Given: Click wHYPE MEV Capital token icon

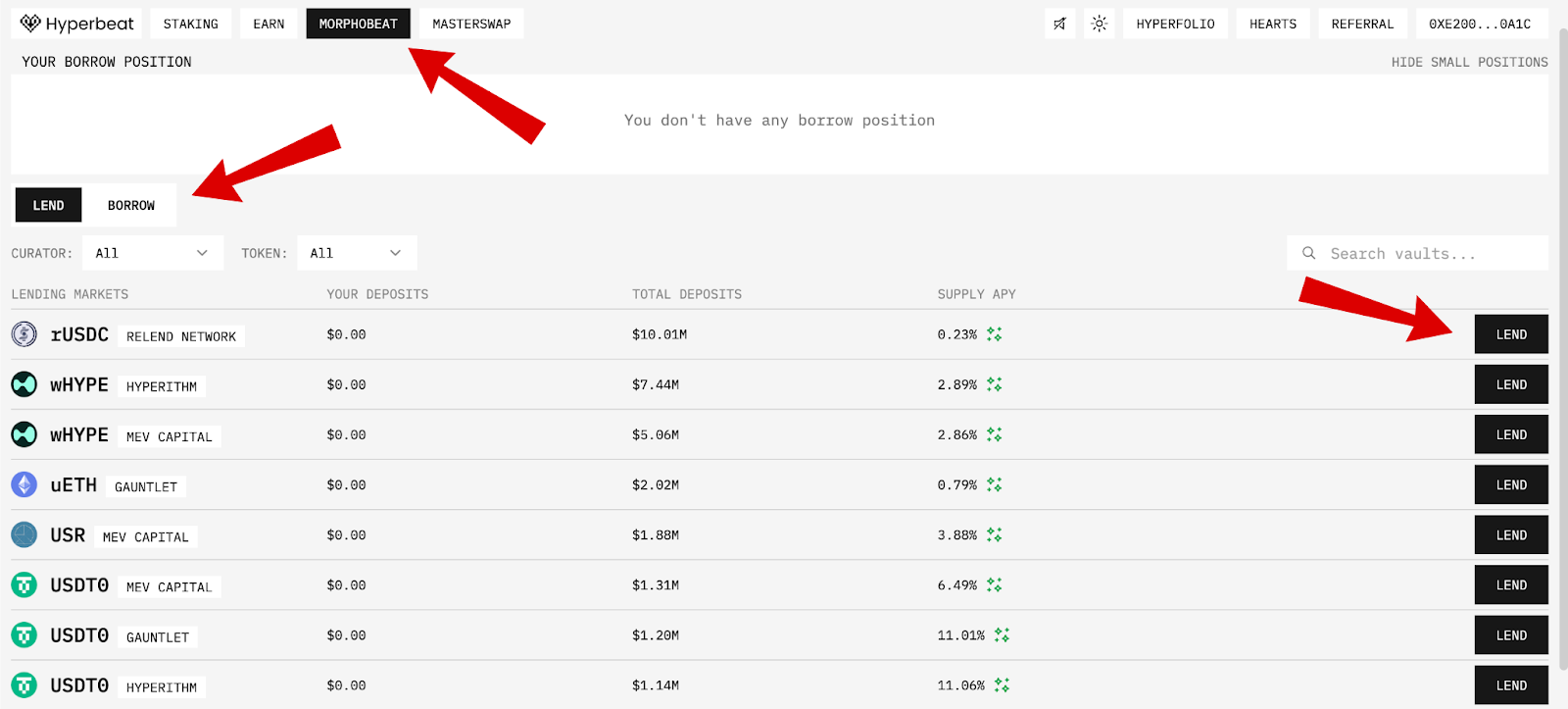Looking at the screenshot, I should pos(24,434).
